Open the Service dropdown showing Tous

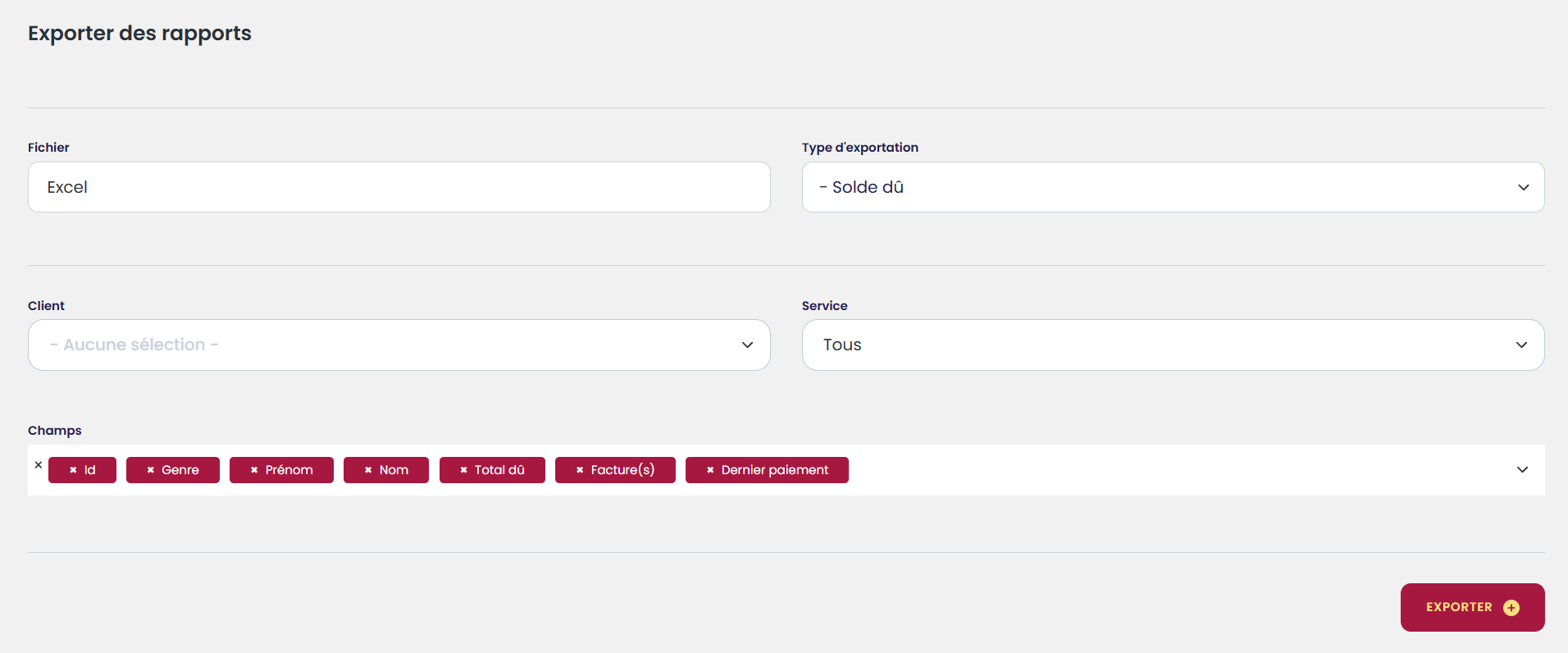click(1173, 345)
